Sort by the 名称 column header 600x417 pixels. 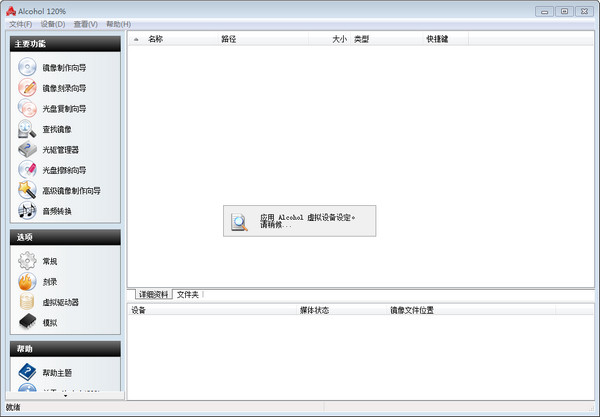[x=181, y=39]
